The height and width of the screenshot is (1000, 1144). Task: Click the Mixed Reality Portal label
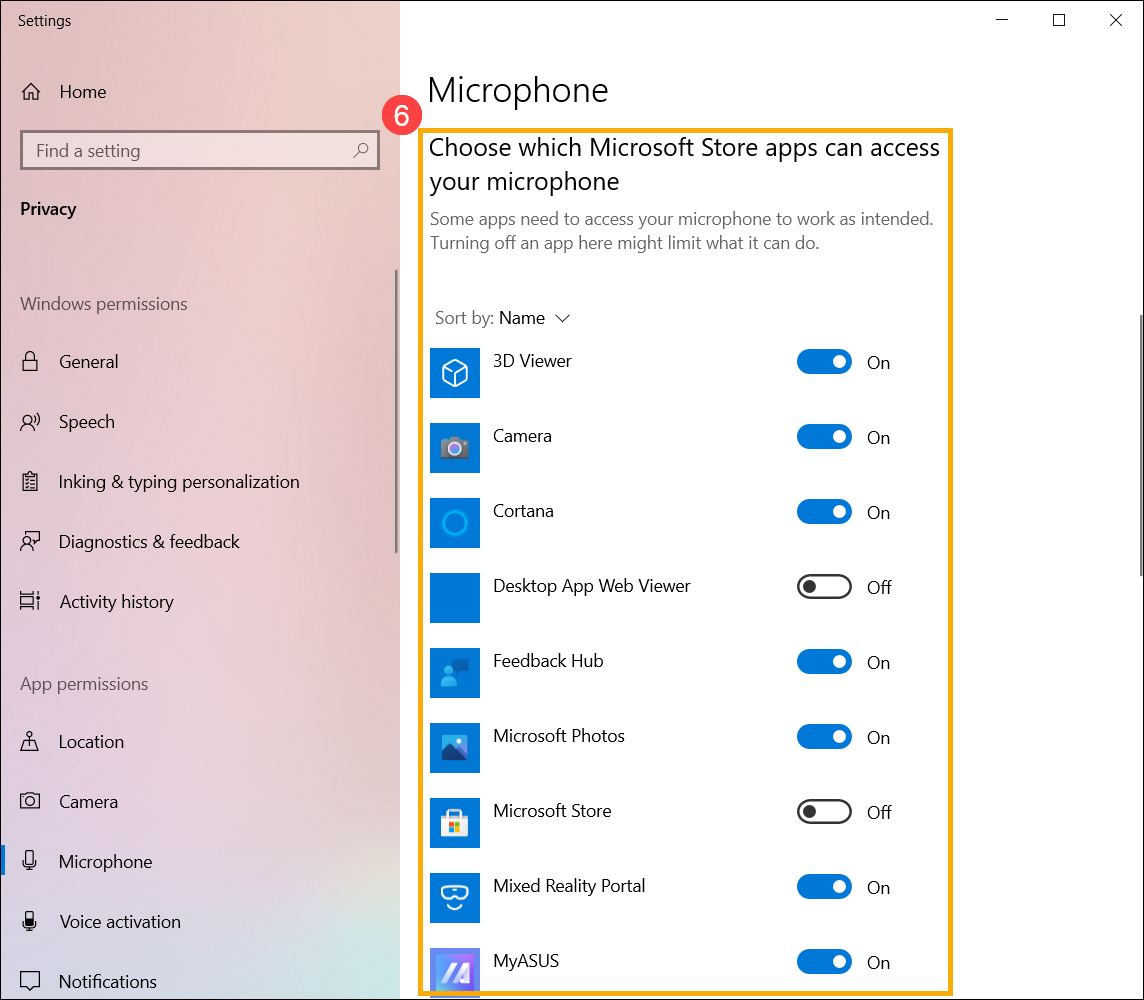569,885
